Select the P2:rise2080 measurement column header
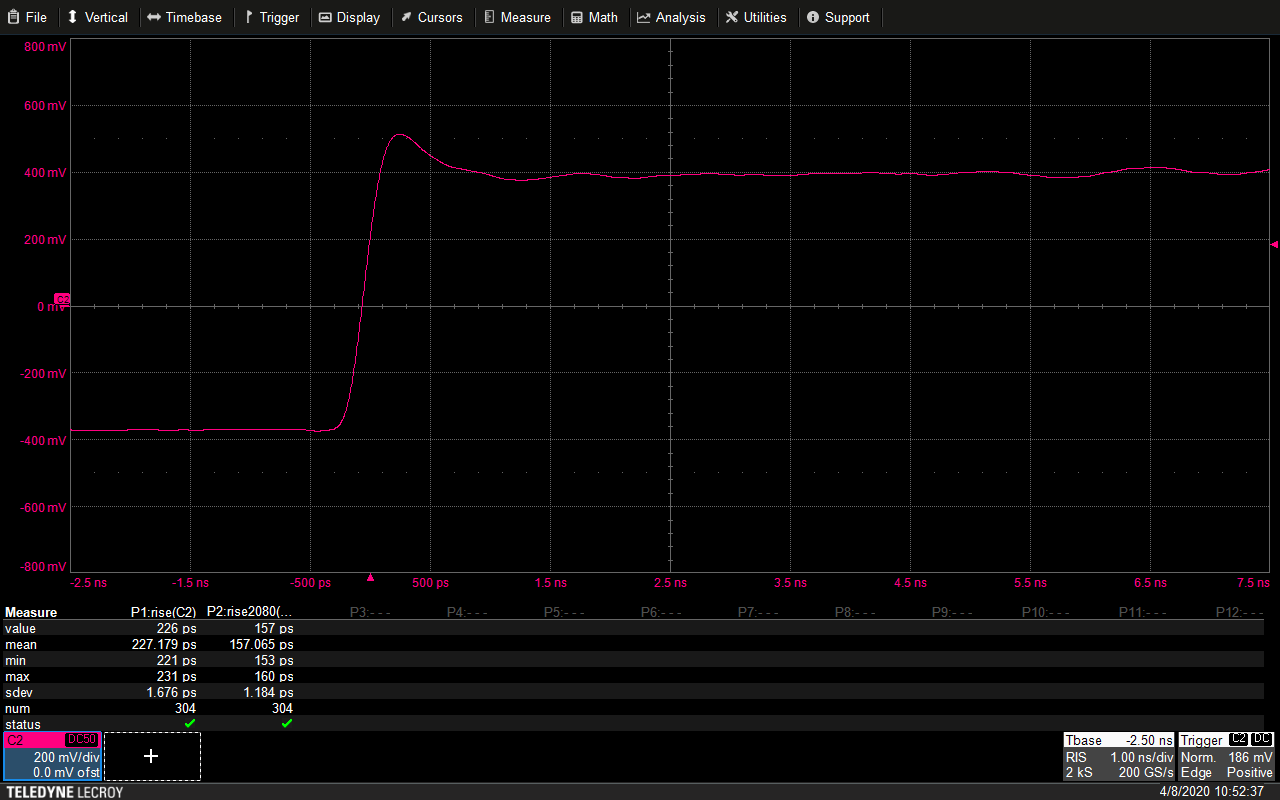Image resolution: width=1280 pixels, height=800 pixels. 249,612
